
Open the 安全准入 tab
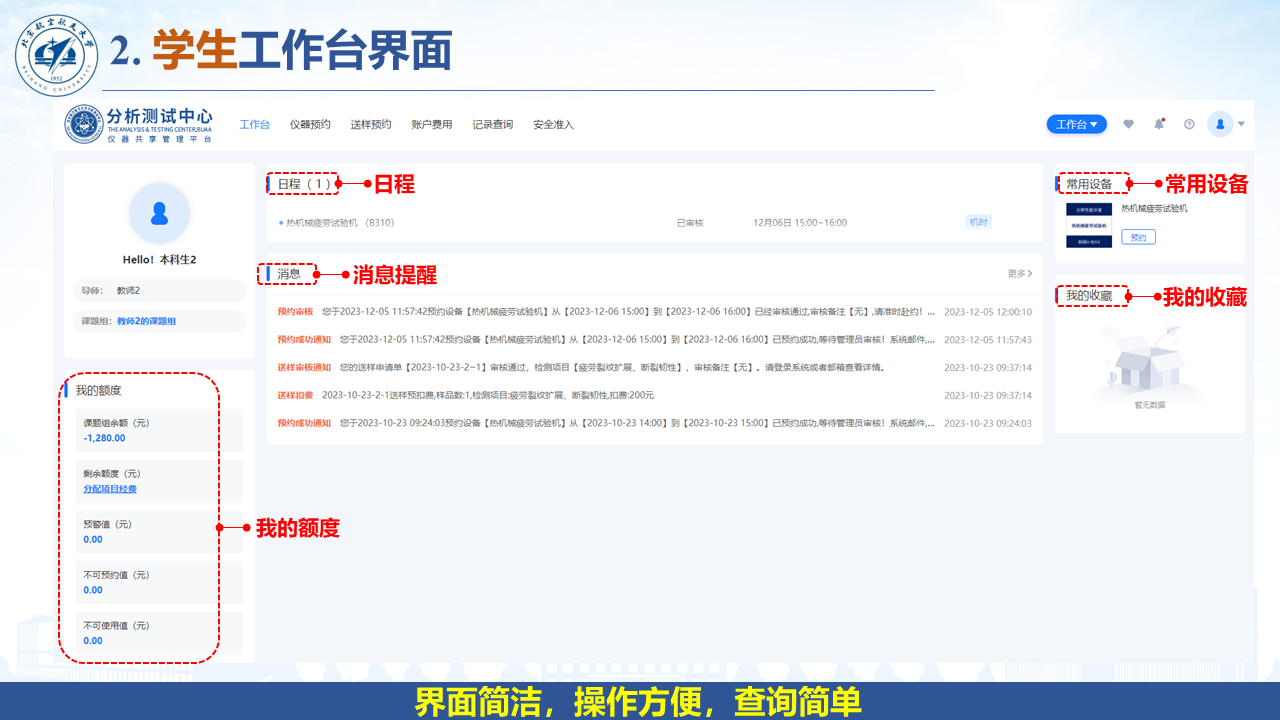coord(553,125)
